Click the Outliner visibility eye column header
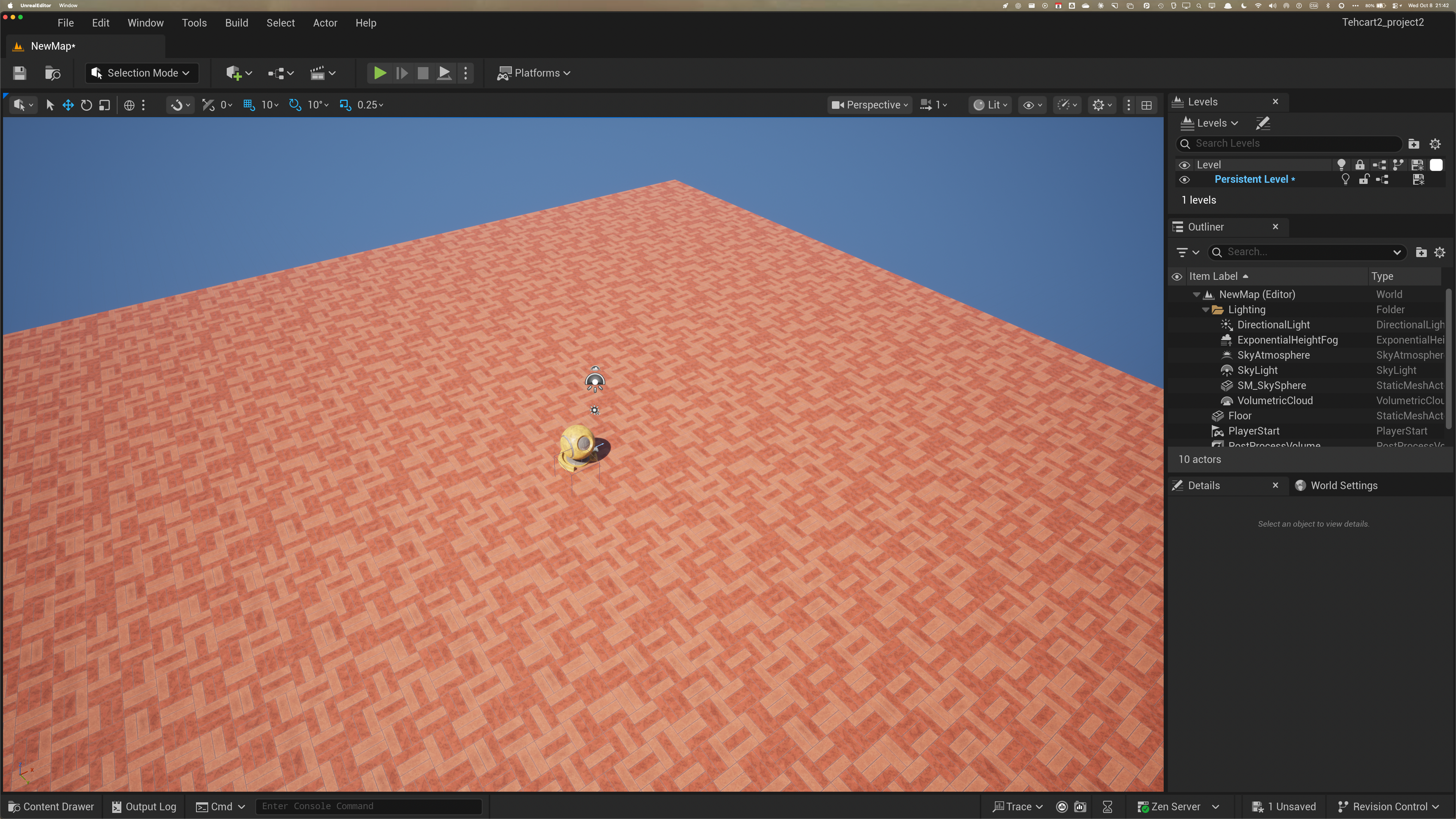This screenshot has height=819, width=1456. click(1177, 277)
